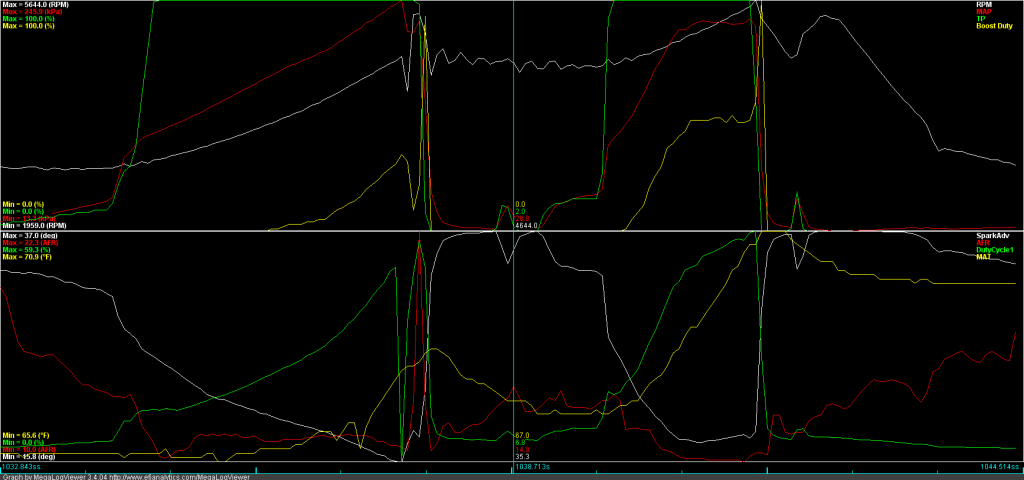
Task: Click the AFR legend label
Action: coord(984,242)
